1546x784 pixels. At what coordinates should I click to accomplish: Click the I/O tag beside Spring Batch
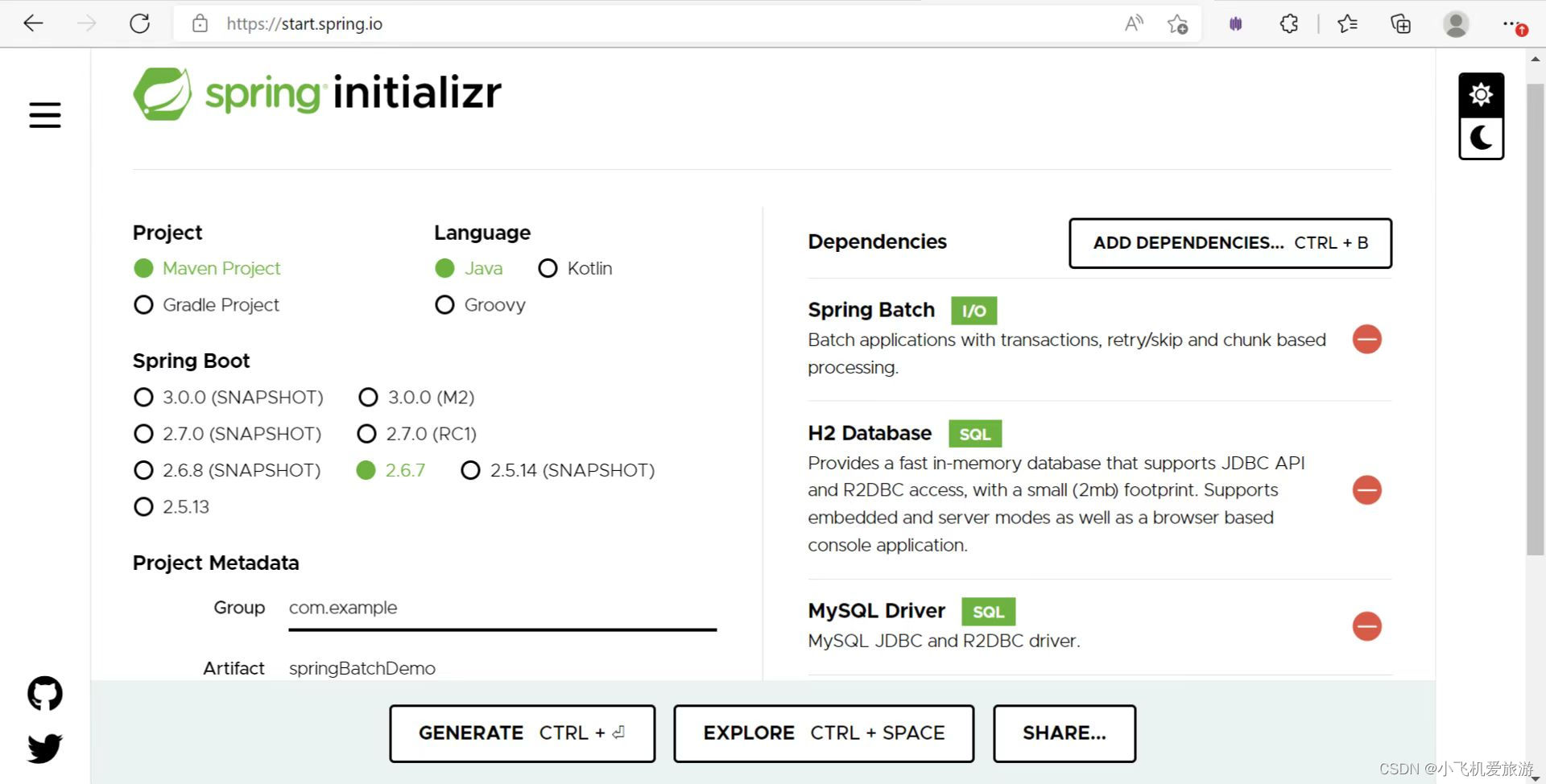973,311
